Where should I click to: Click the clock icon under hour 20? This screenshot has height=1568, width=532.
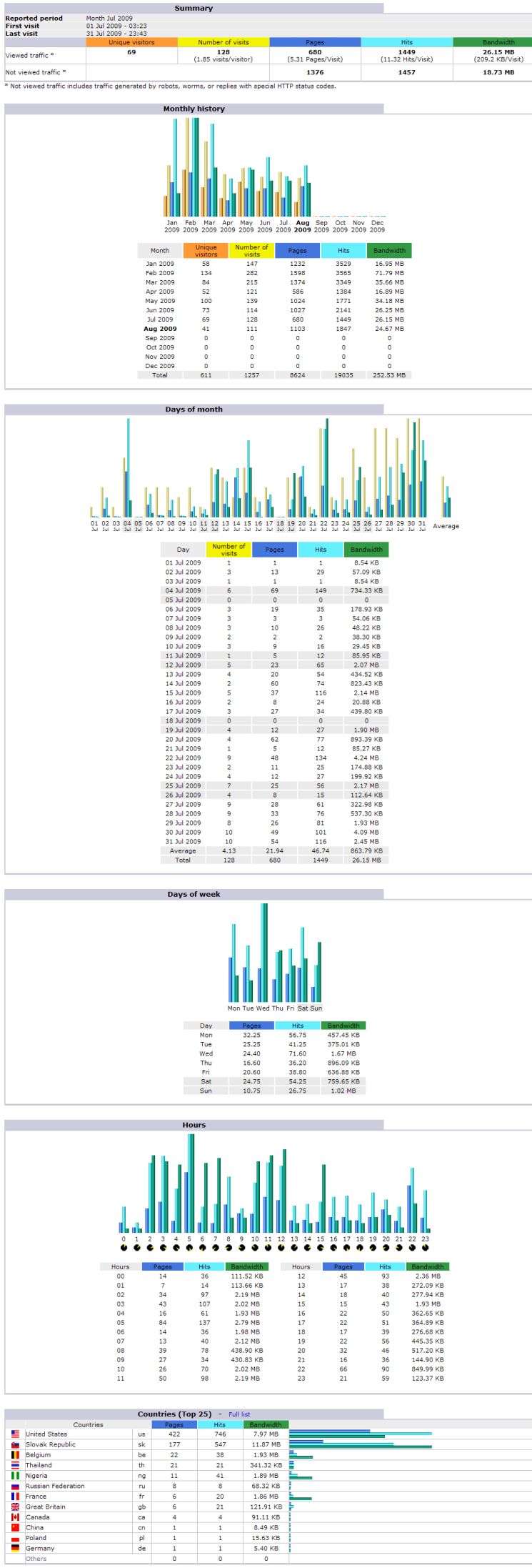(x=386, y=1248)
